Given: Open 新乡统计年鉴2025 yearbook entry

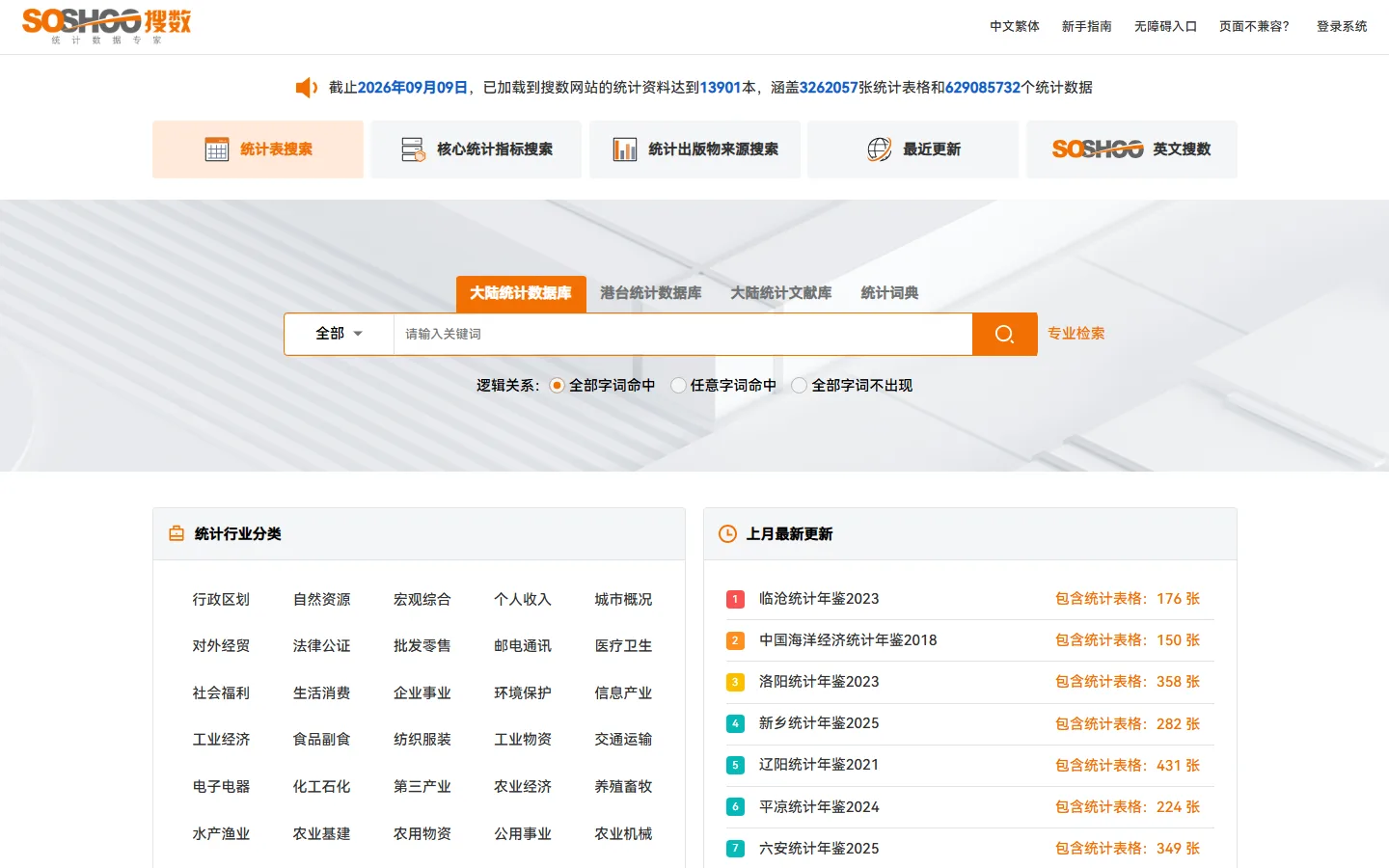Looking at the screenshot, I should [x=819, y=723].
